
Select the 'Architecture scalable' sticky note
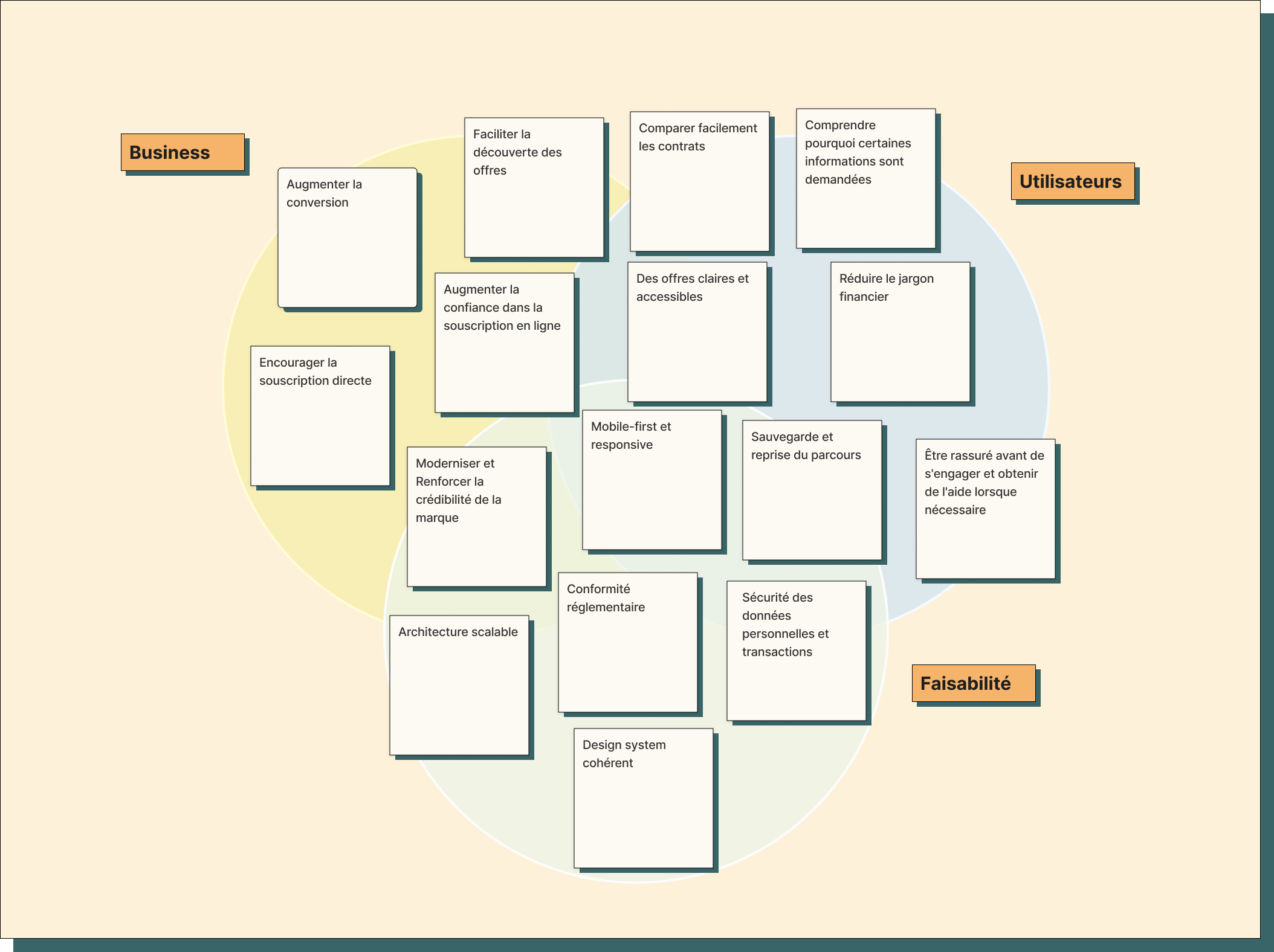point(459,685)
